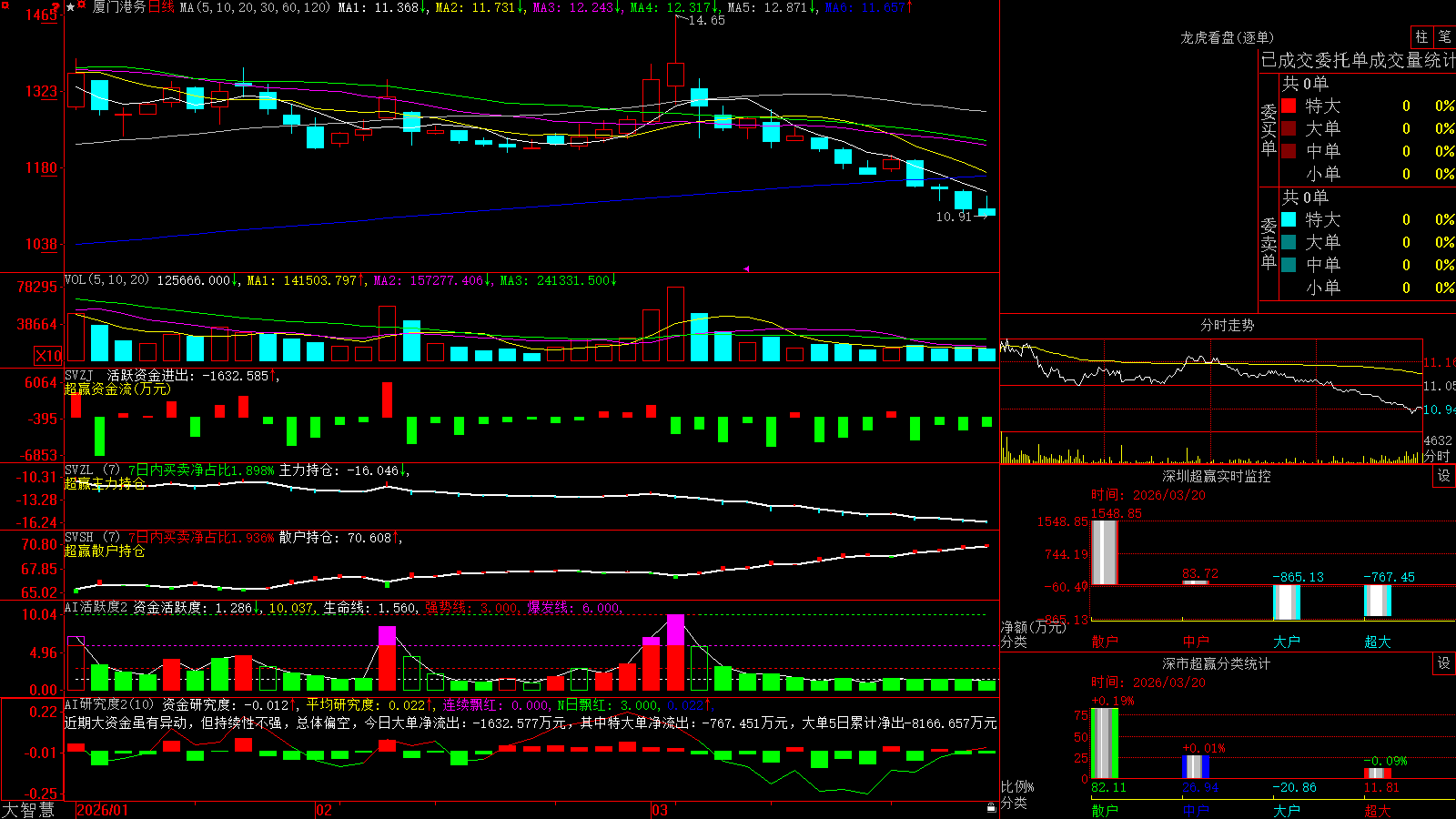Click the AI活跃度2 indicator name
The image size is (1456, 819).
96,607
